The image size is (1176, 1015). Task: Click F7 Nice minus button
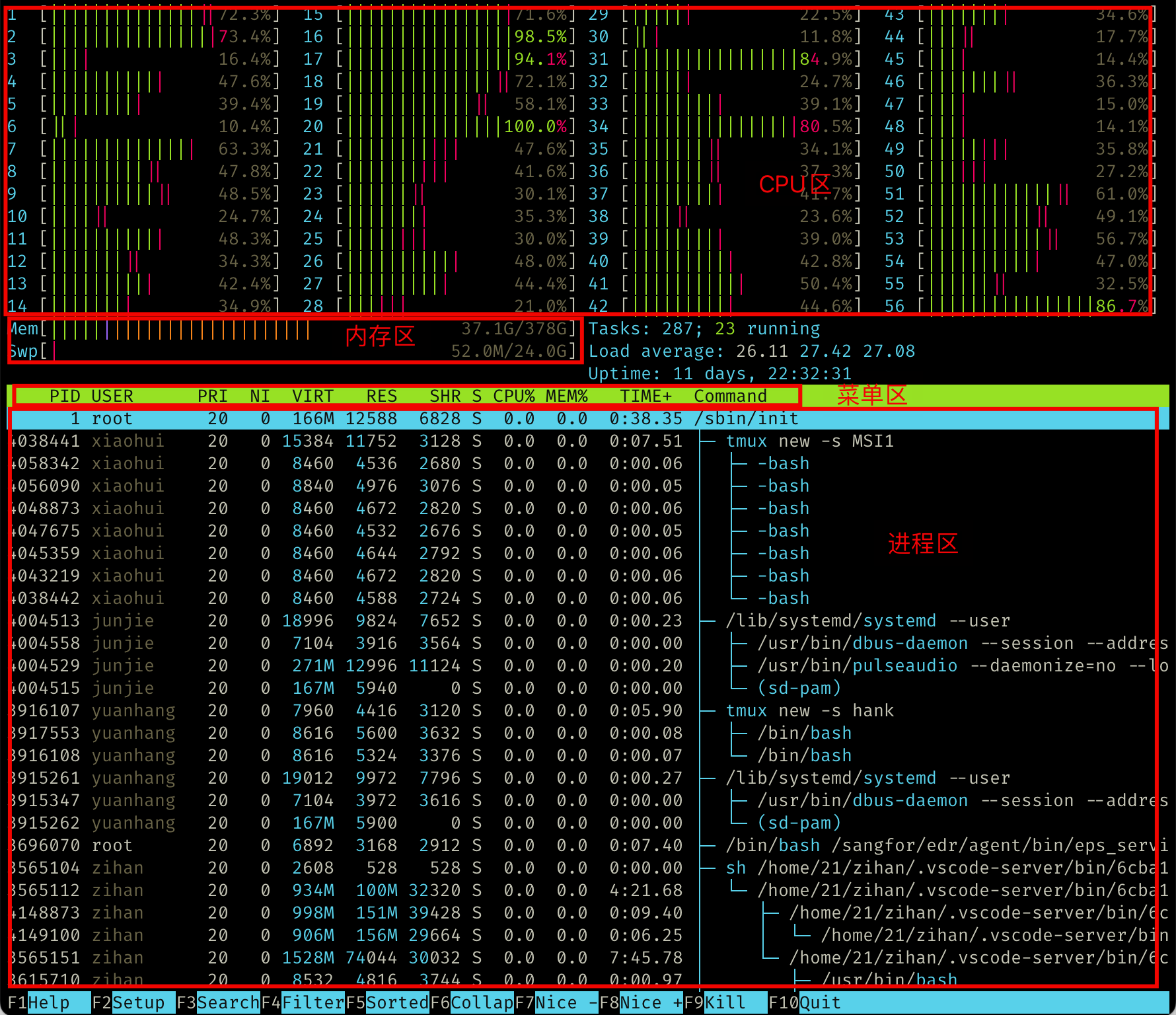pos(557,1002)
